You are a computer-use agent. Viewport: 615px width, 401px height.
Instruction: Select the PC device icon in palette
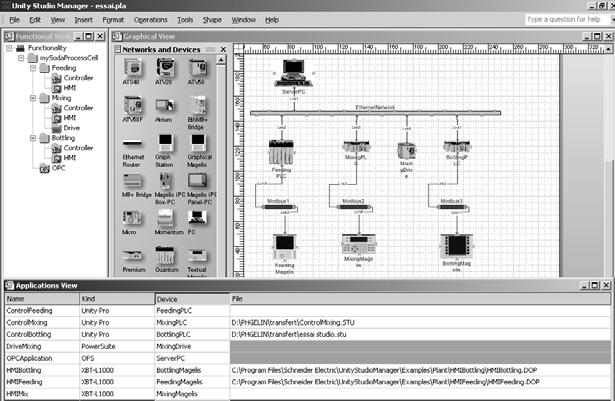[197, 218]
